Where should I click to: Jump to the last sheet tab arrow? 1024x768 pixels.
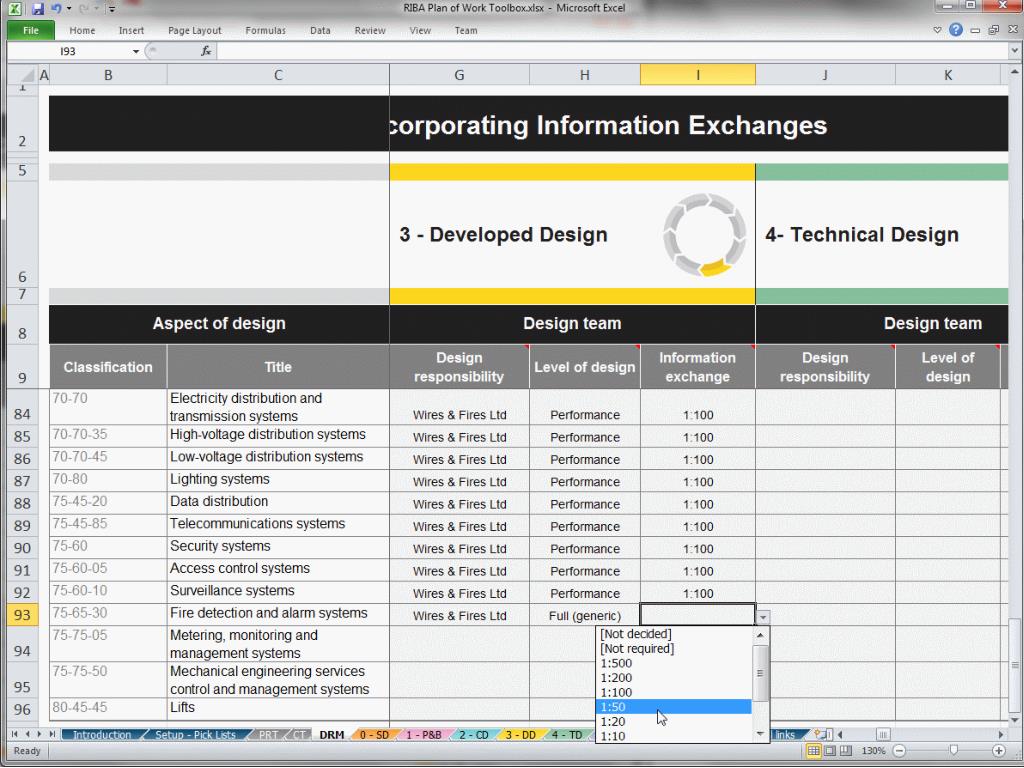(x=52, y=735)
